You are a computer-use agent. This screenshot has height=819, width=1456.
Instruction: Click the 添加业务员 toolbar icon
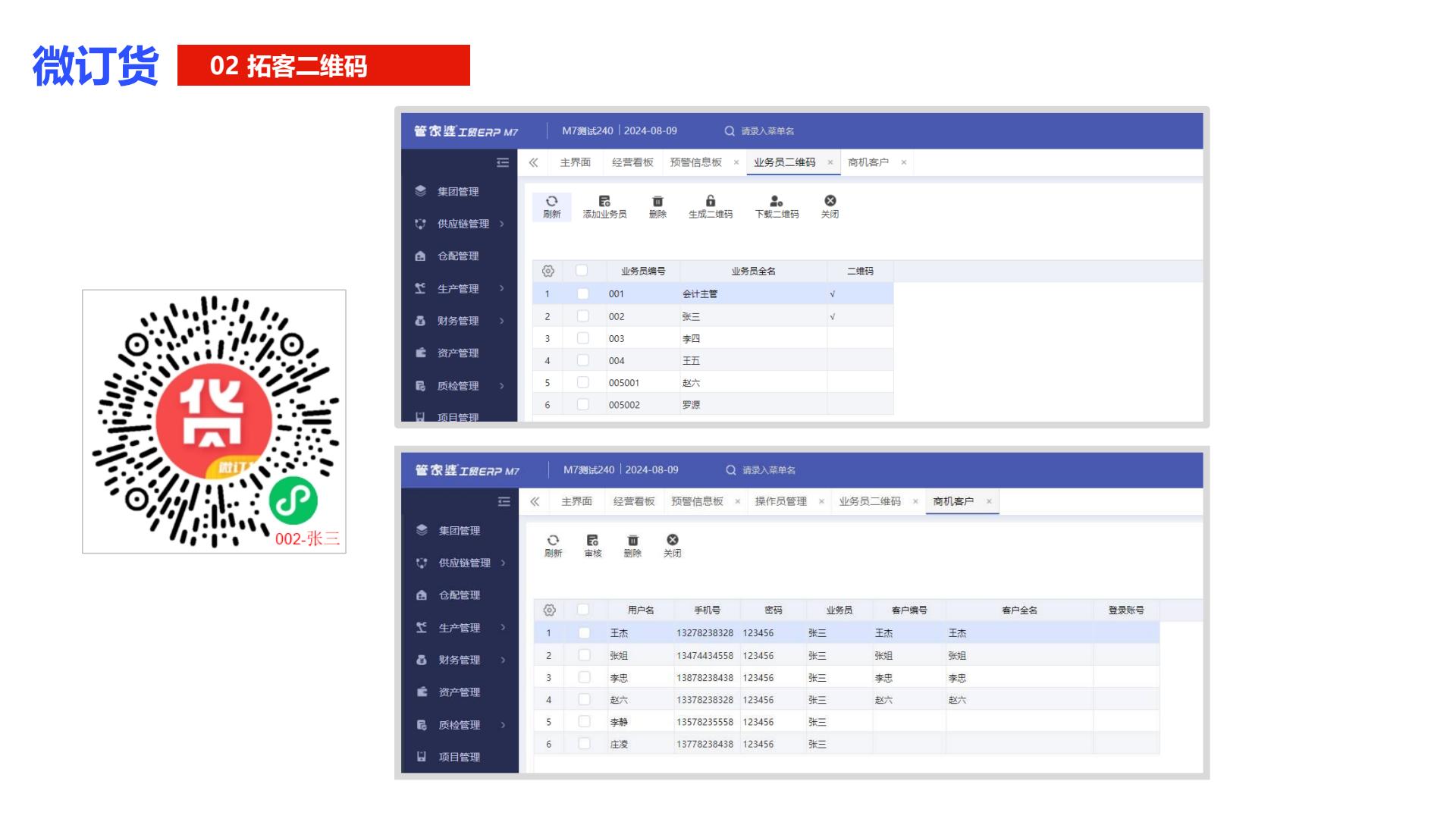pos(604,202)
